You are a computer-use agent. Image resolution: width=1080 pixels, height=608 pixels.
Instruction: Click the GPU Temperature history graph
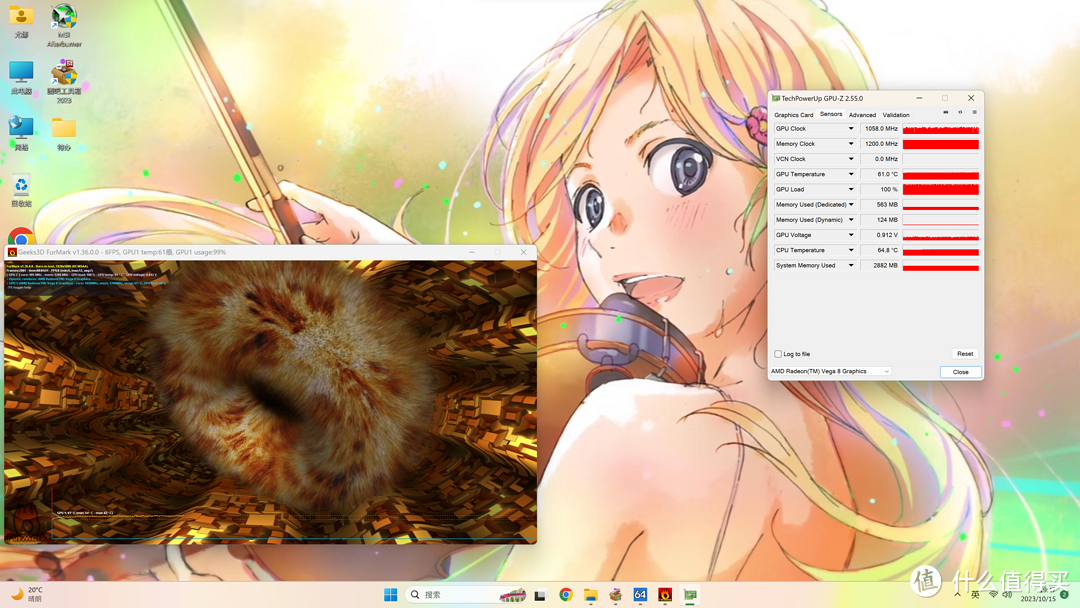(941, 174)
